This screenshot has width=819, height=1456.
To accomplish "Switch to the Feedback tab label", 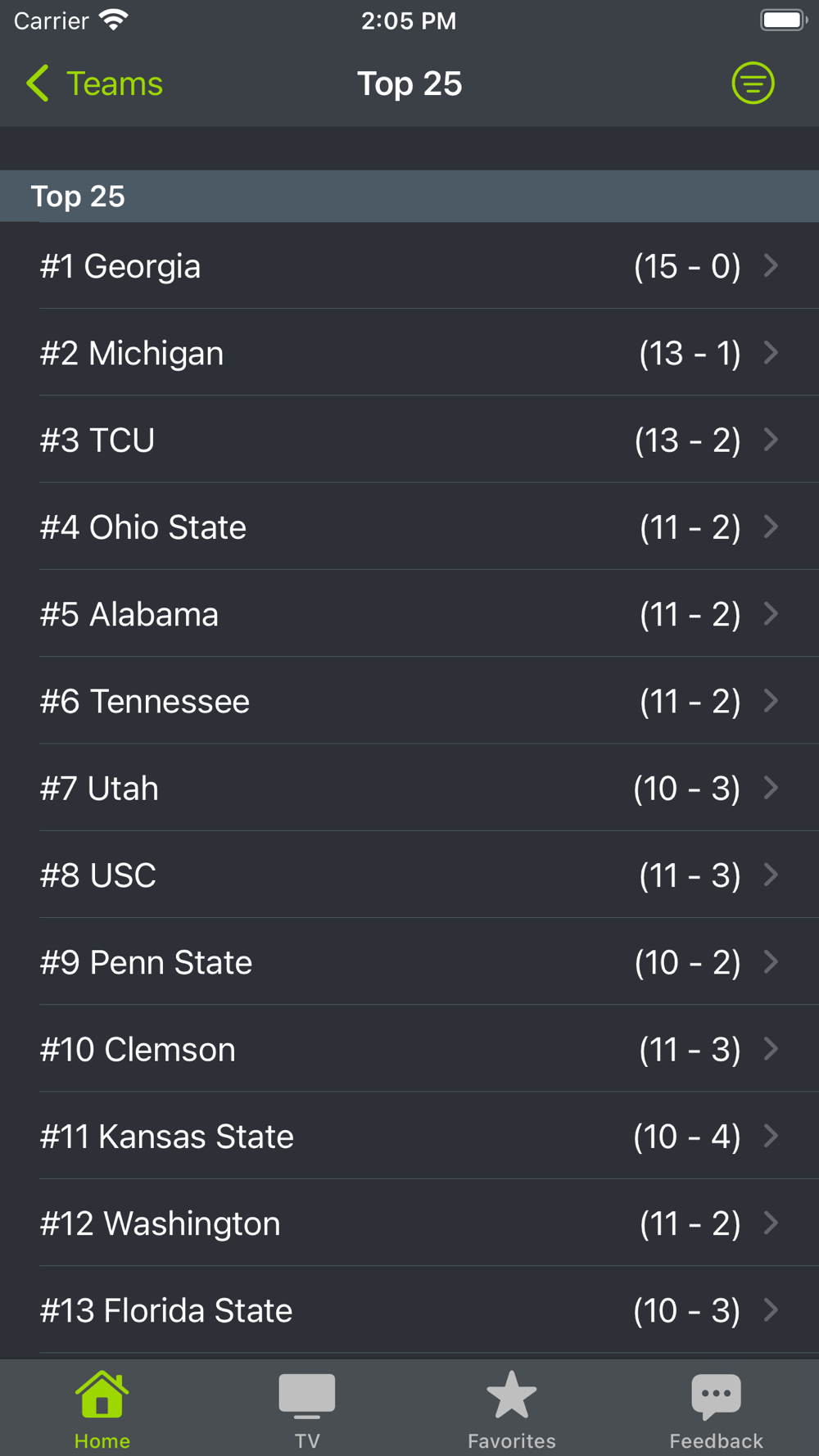I will pos(716,1440).
